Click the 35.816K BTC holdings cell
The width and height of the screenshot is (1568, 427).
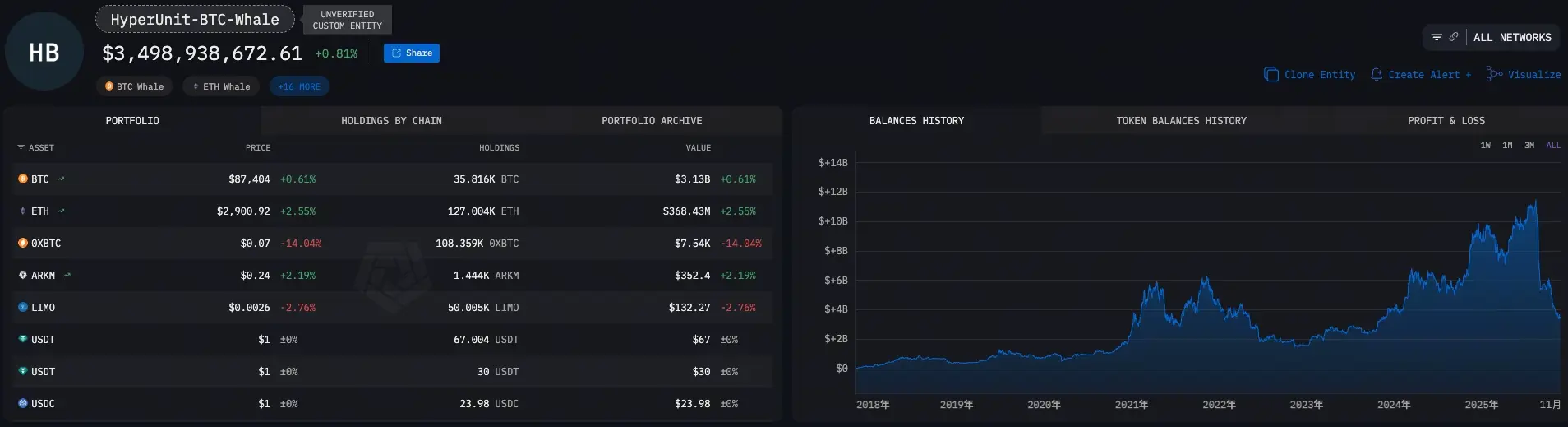point(486,179)
